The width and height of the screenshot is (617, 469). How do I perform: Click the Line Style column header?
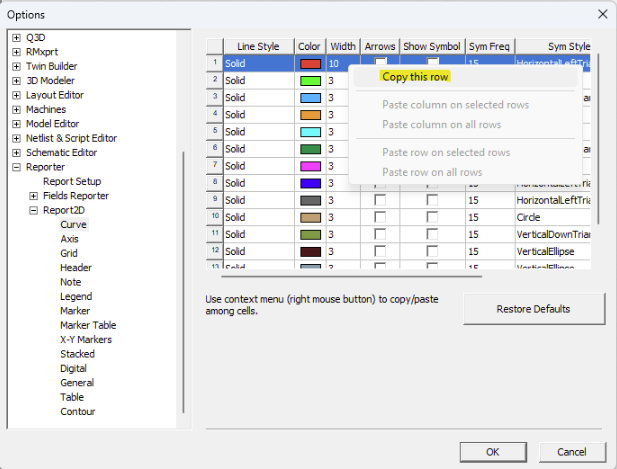coord(257,46)
